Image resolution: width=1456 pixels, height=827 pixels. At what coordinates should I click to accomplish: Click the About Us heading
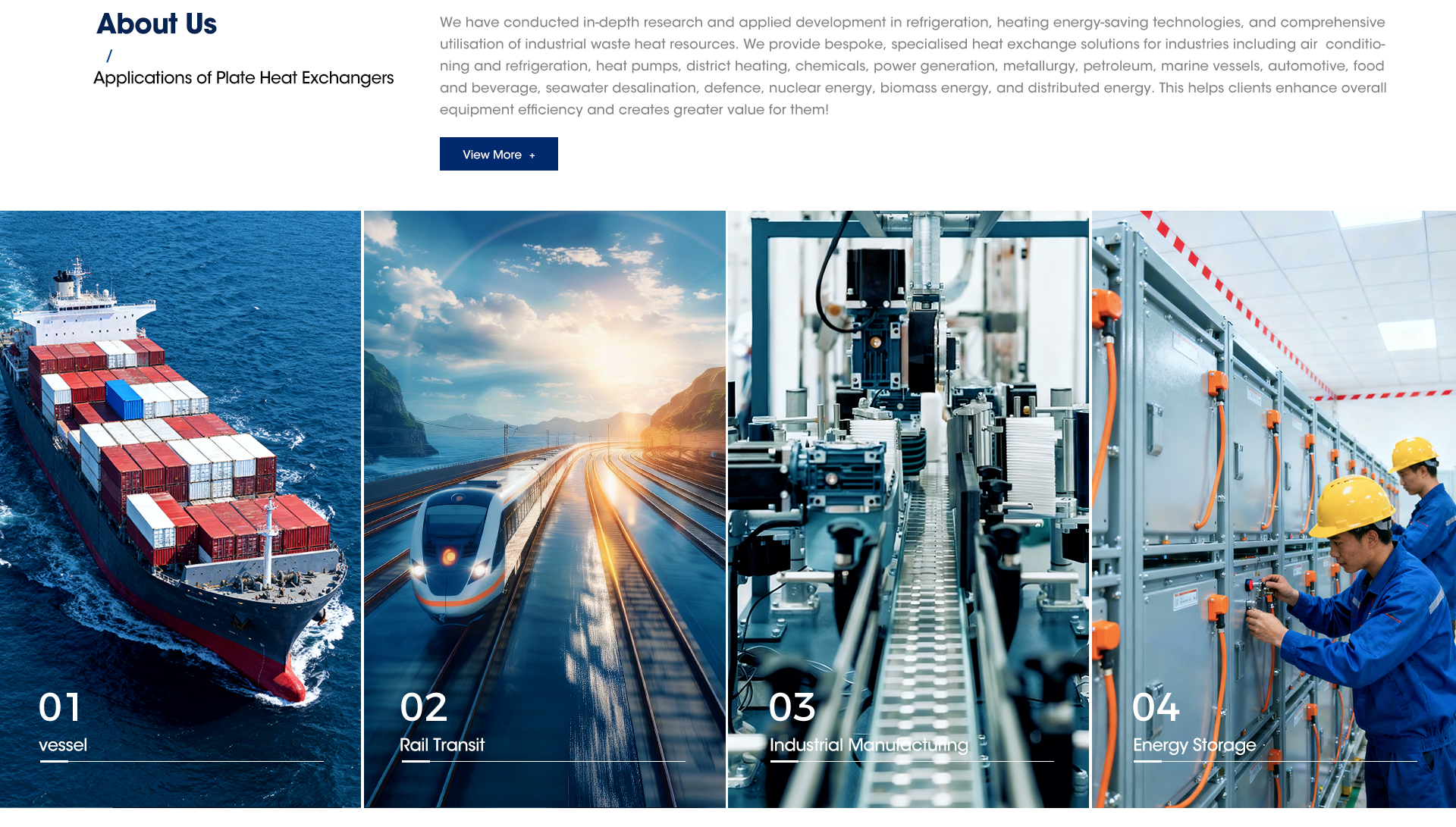pos(156,23)
